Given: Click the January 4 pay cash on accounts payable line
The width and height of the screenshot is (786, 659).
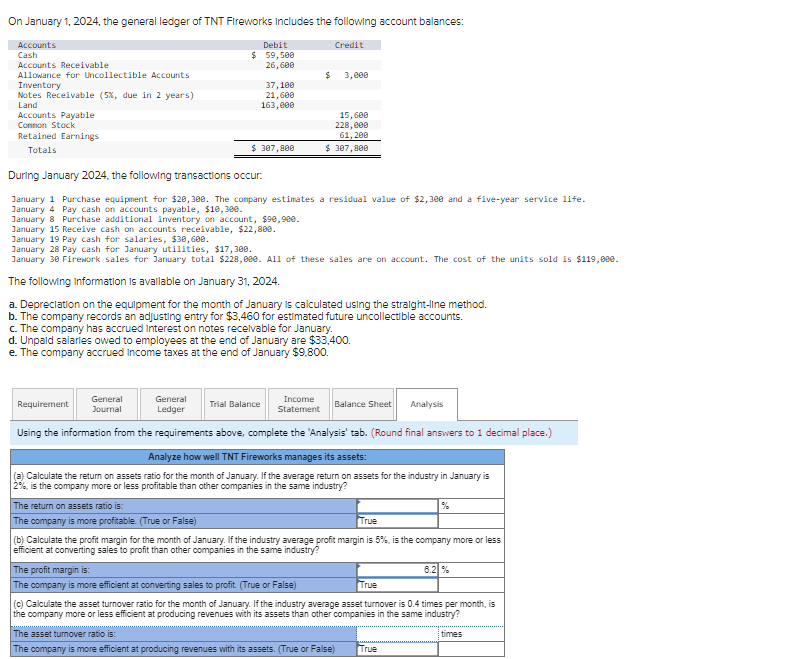Looking at the screenshot, I should [127, 209].
